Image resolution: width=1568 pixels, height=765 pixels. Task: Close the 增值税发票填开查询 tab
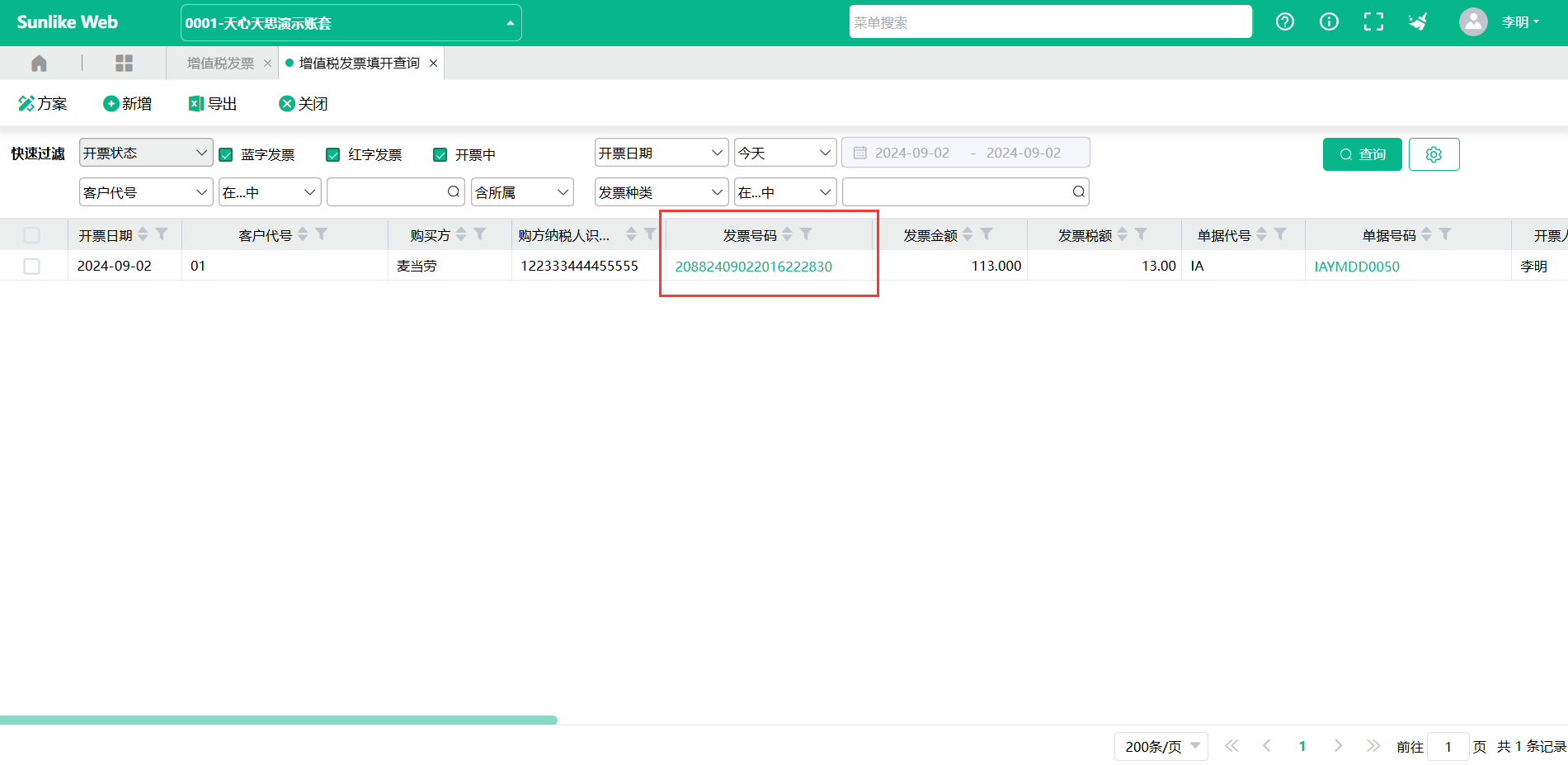(x=433, y=64)
